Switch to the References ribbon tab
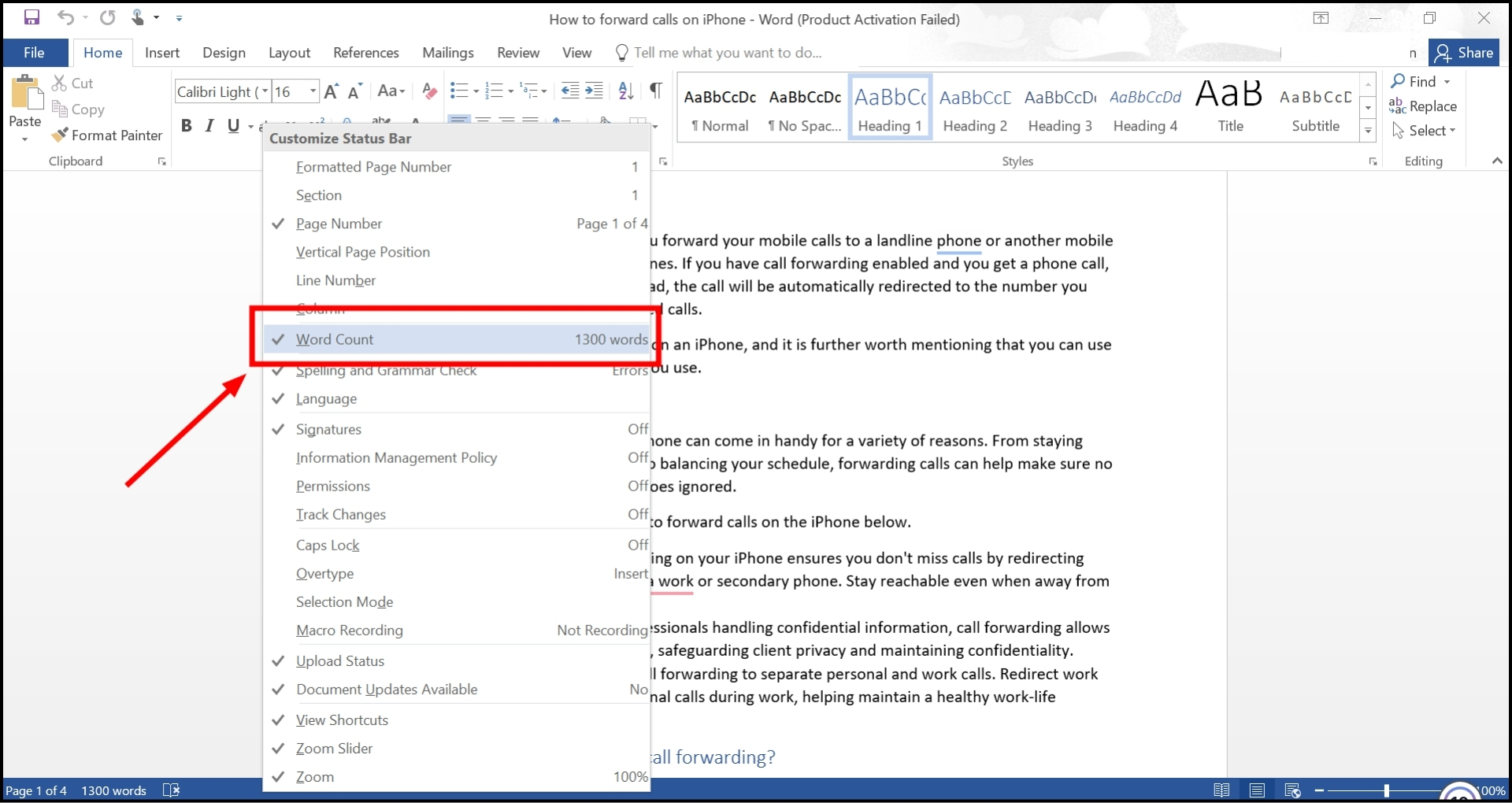1512x803 pixels. (x=365, y=53)
